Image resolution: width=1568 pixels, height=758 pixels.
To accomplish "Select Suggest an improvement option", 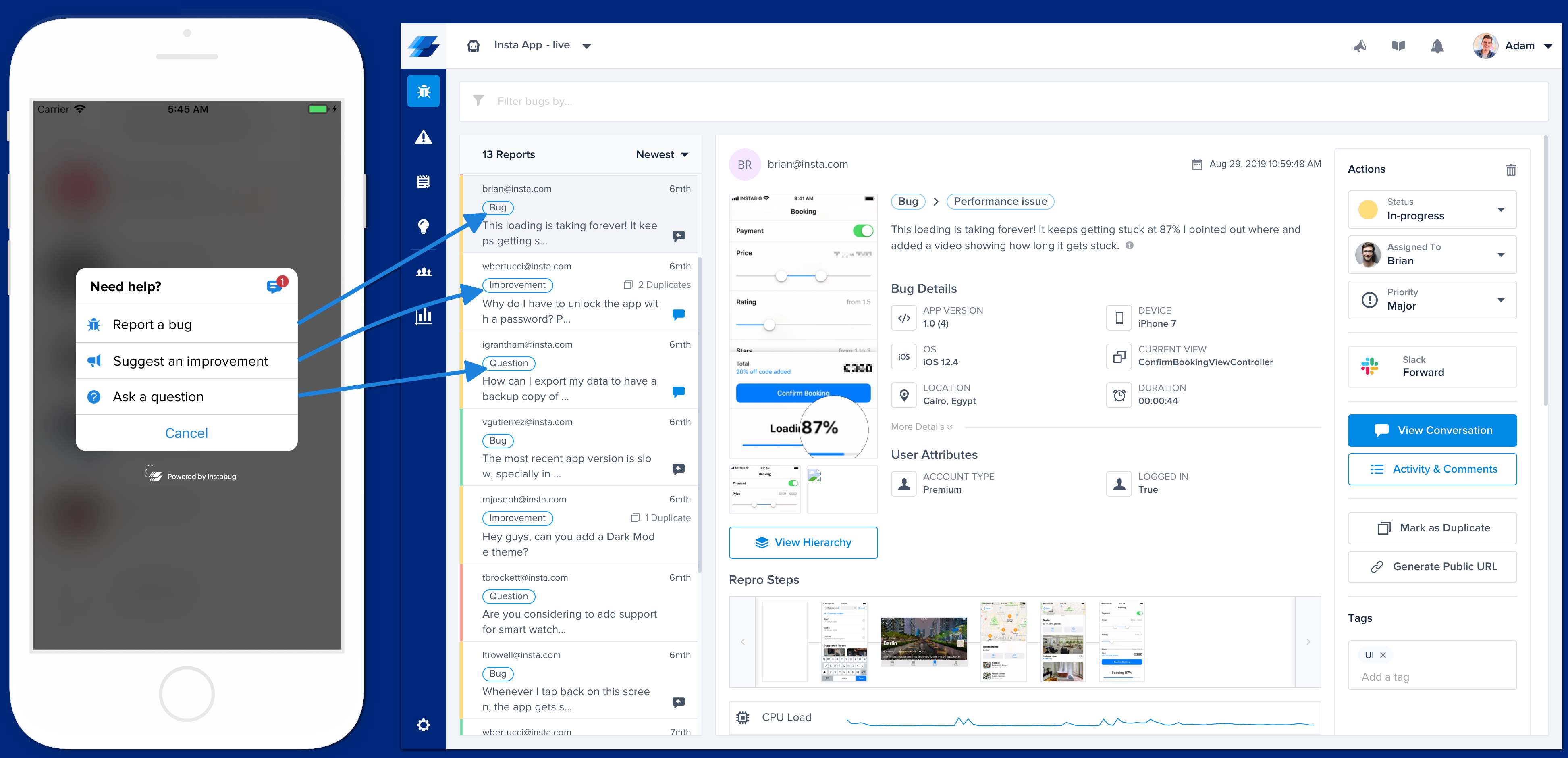I will click(190, 361).
